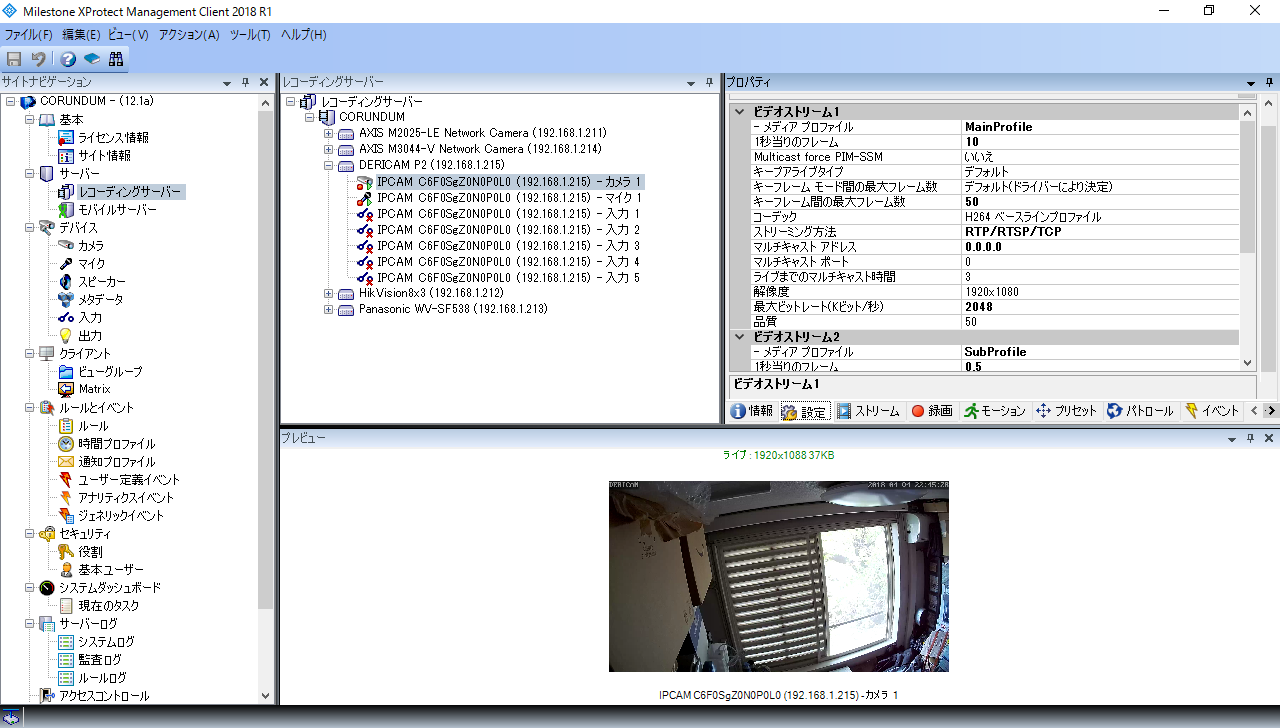Switch to the ストリーム tab

click(868, 411)
